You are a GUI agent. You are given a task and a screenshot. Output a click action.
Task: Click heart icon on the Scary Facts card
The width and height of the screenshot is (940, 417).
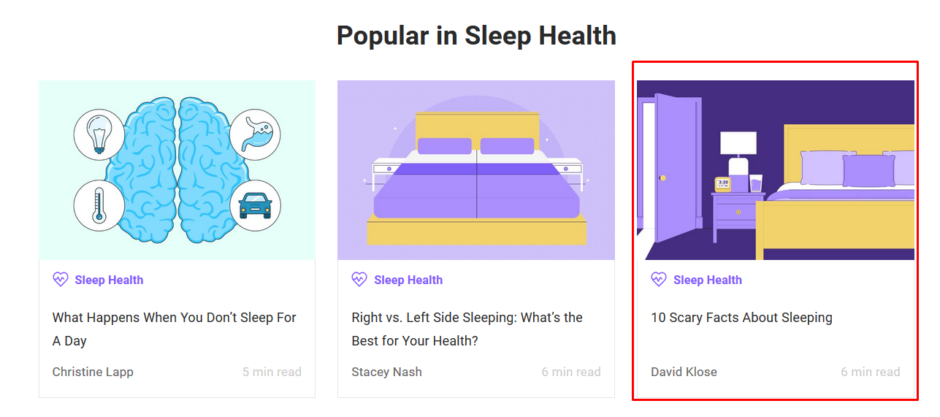coord(658,280)
